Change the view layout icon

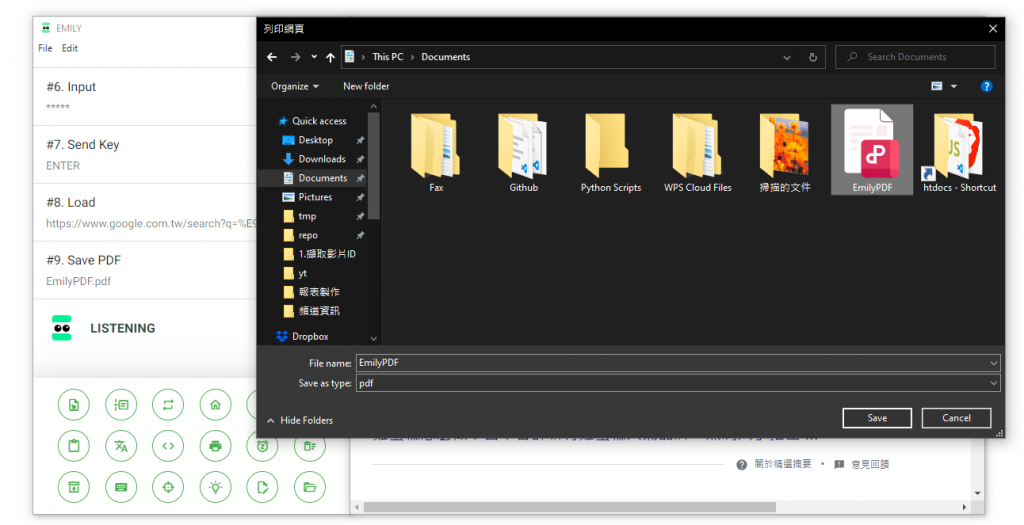tap(936, 86)
